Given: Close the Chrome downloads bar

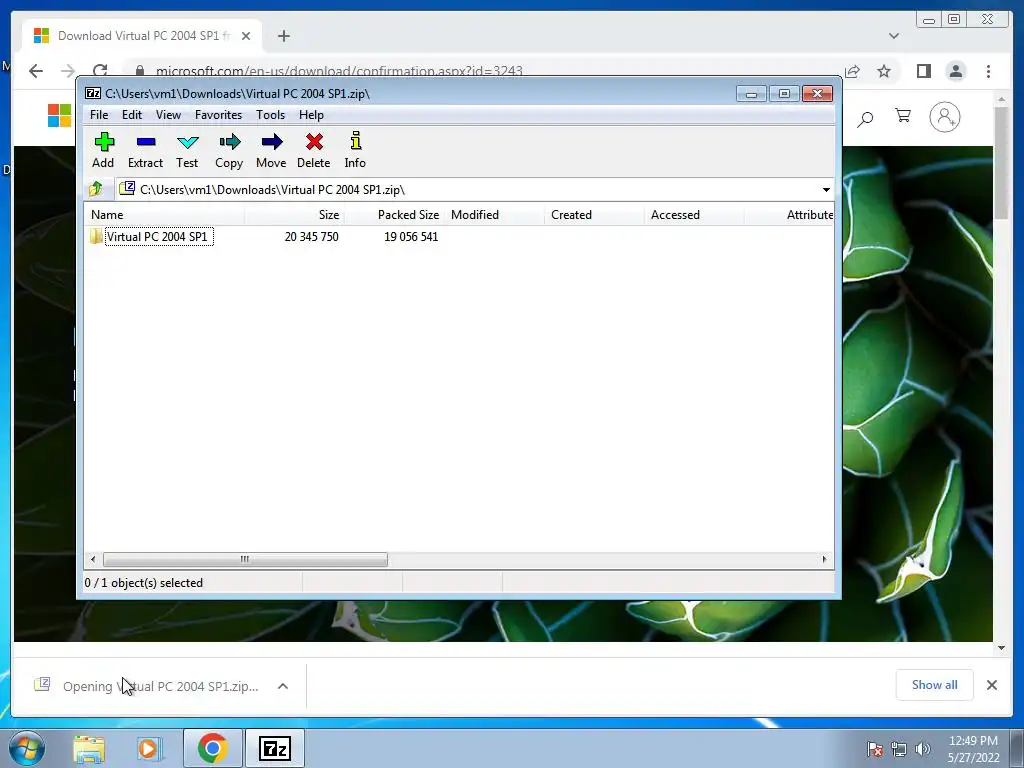Looking at the screenshot, I should click(992, 685).
